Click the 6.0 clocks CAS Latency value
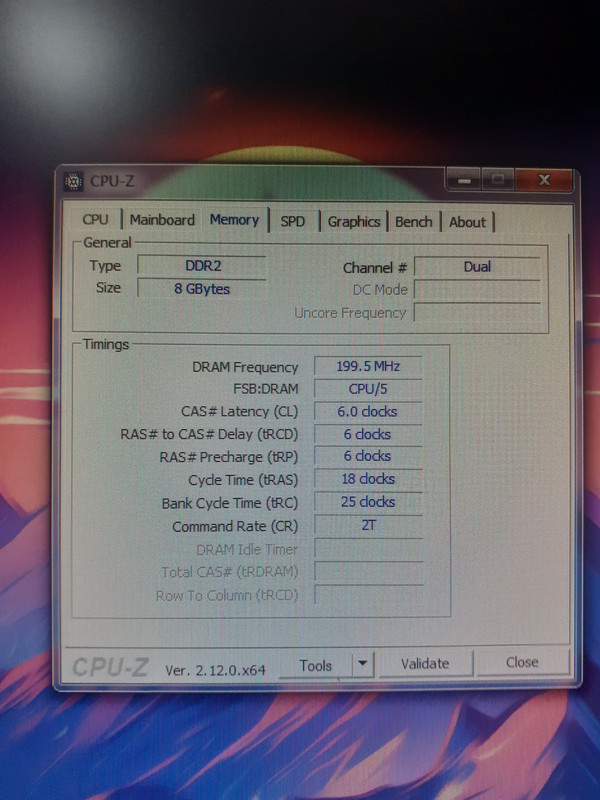 [x=368, y=412]
